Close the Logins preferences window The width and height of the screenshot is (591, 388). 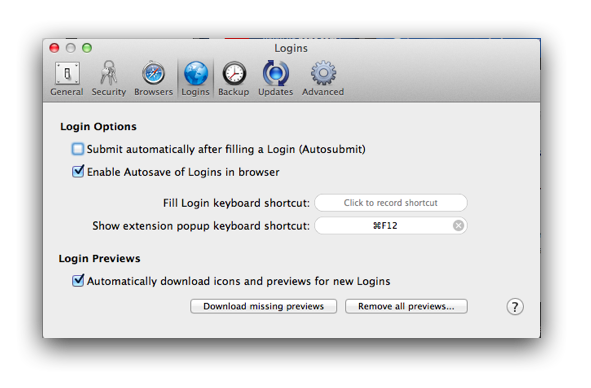point(54,48)
